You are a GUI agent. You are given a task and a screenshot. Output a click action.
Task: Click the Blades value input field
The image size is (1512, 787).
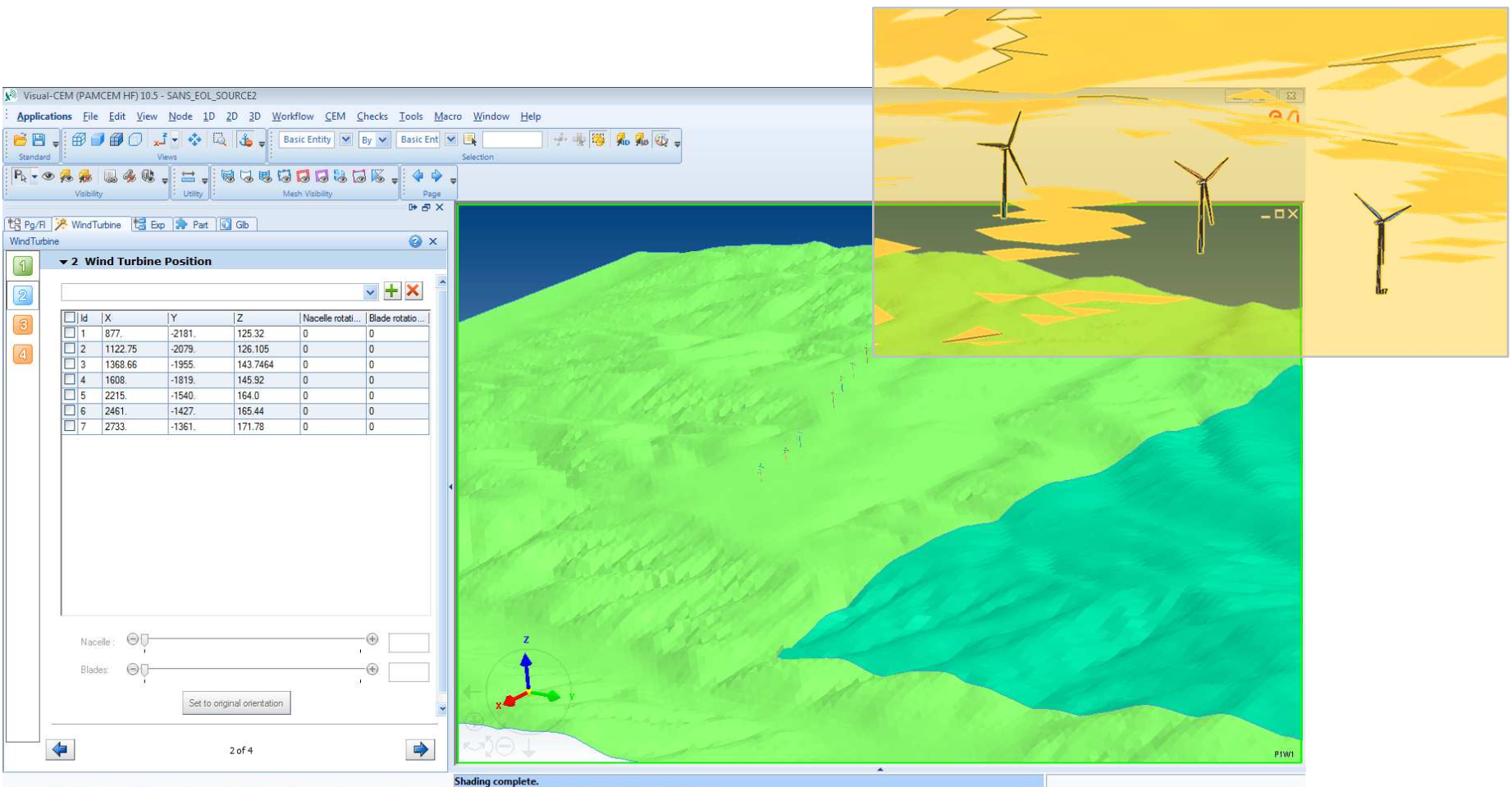pyautogui.click(x=409, y=672)
